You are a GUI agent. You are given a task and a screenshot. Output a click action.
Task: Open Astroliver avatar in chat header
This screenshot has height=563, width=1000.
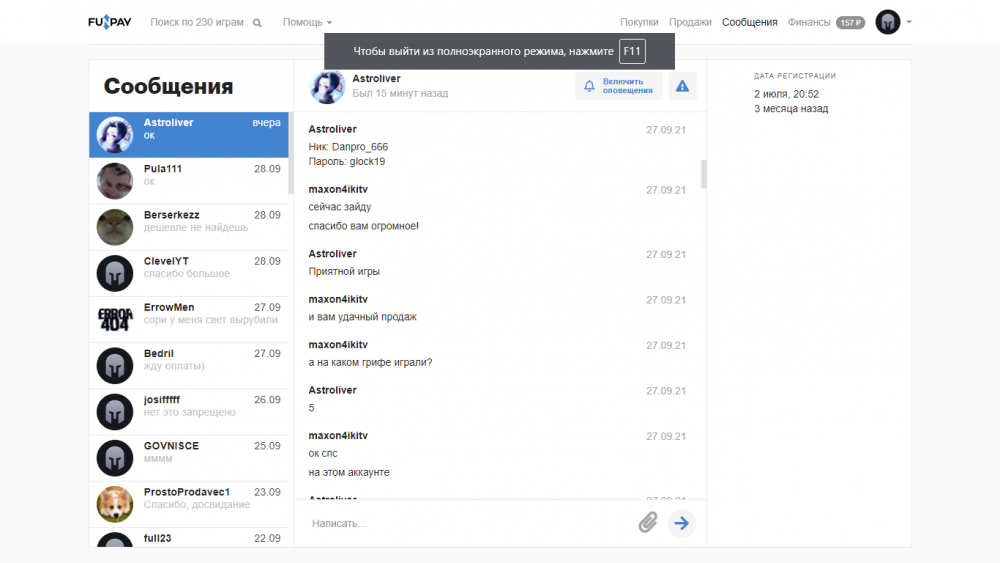pos(327,86)
